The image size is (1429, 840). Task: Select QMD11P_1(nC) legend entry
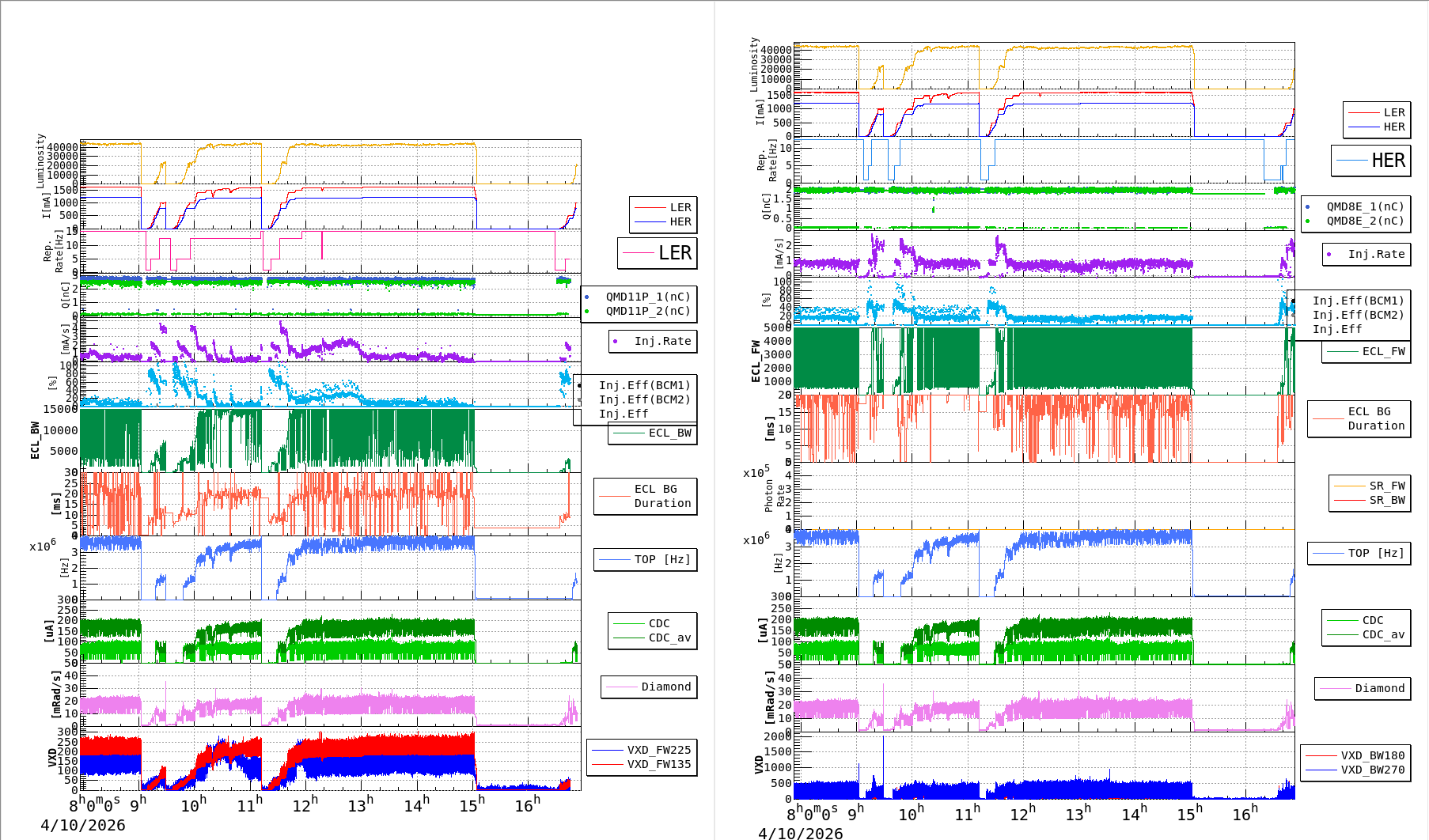click(647, 297)
